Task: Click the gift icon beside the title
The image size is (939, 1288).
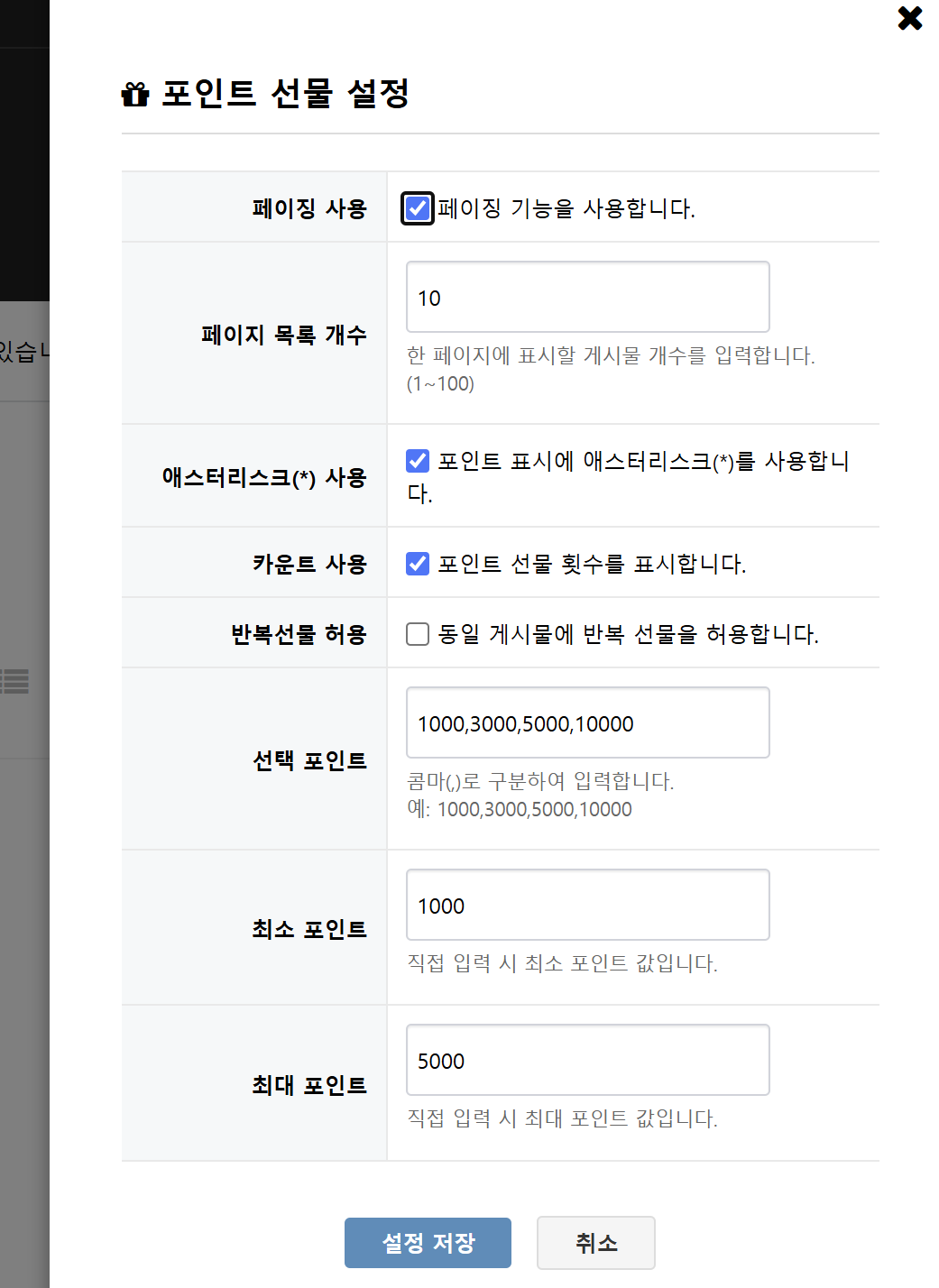Action: tap(135, 94)
